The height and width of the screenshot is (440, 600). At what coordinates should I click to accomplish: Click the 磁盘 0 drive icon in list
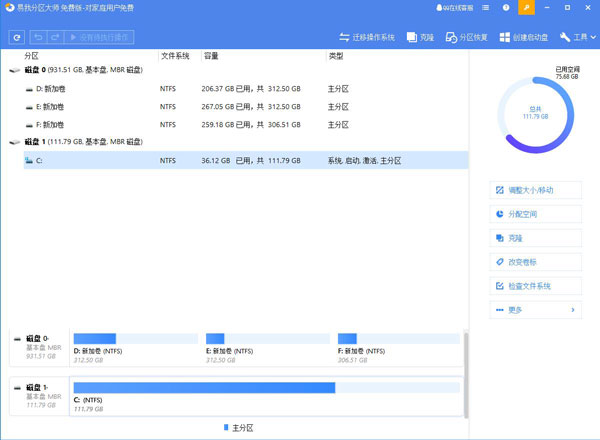click(15, 70)
